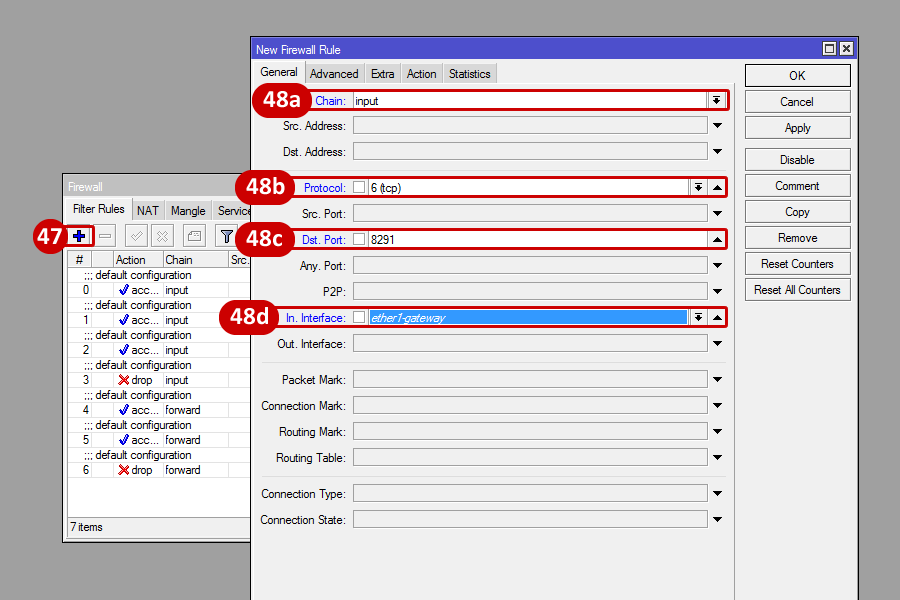Click the comment icon in Firewall toolbar
The width and height of the screenshot is (900, 600).
tap(195, 236)
